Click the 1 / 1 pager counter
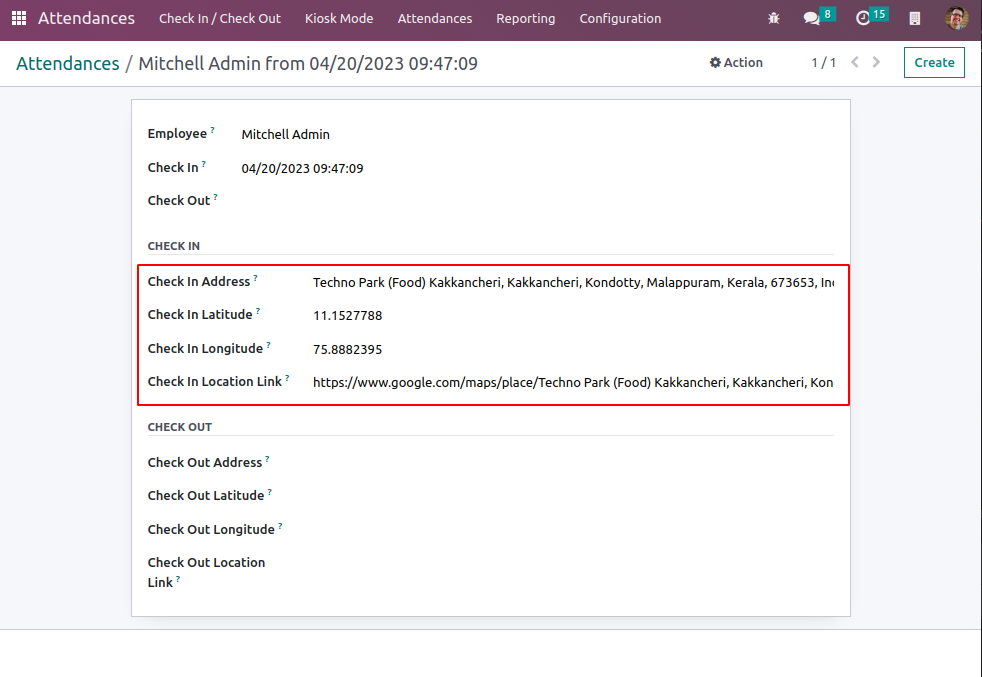The width and height of the screenshot is (982, 677). point(824,62)
